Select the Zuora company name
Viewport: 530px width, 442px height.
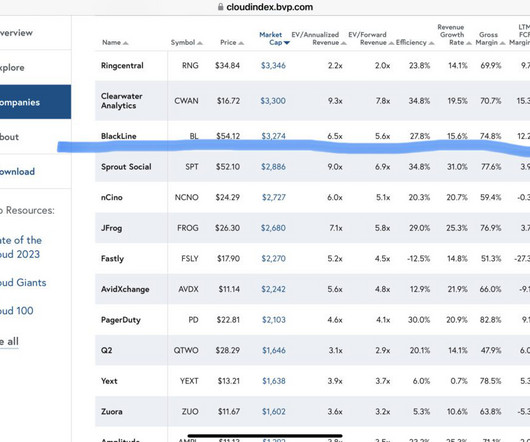(112, 412)
